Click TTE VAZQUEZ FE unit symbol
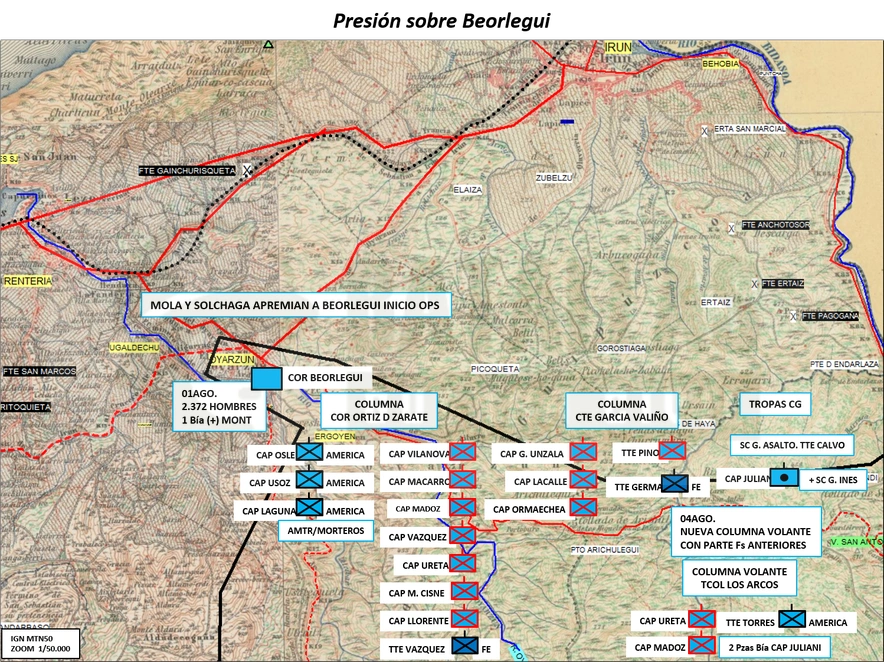Image resolution: width=884 pixels, height=662 pixels. tap(465, 645)
